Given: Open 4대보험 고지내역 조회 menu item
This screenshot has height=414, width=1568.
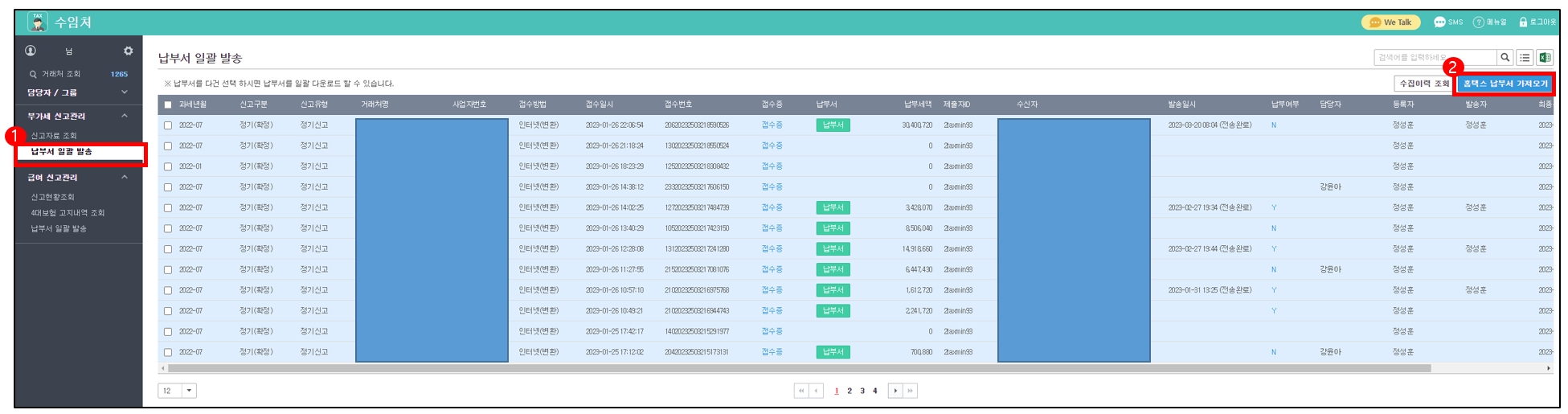Looking at the screenshot, I should coord(68,213).
